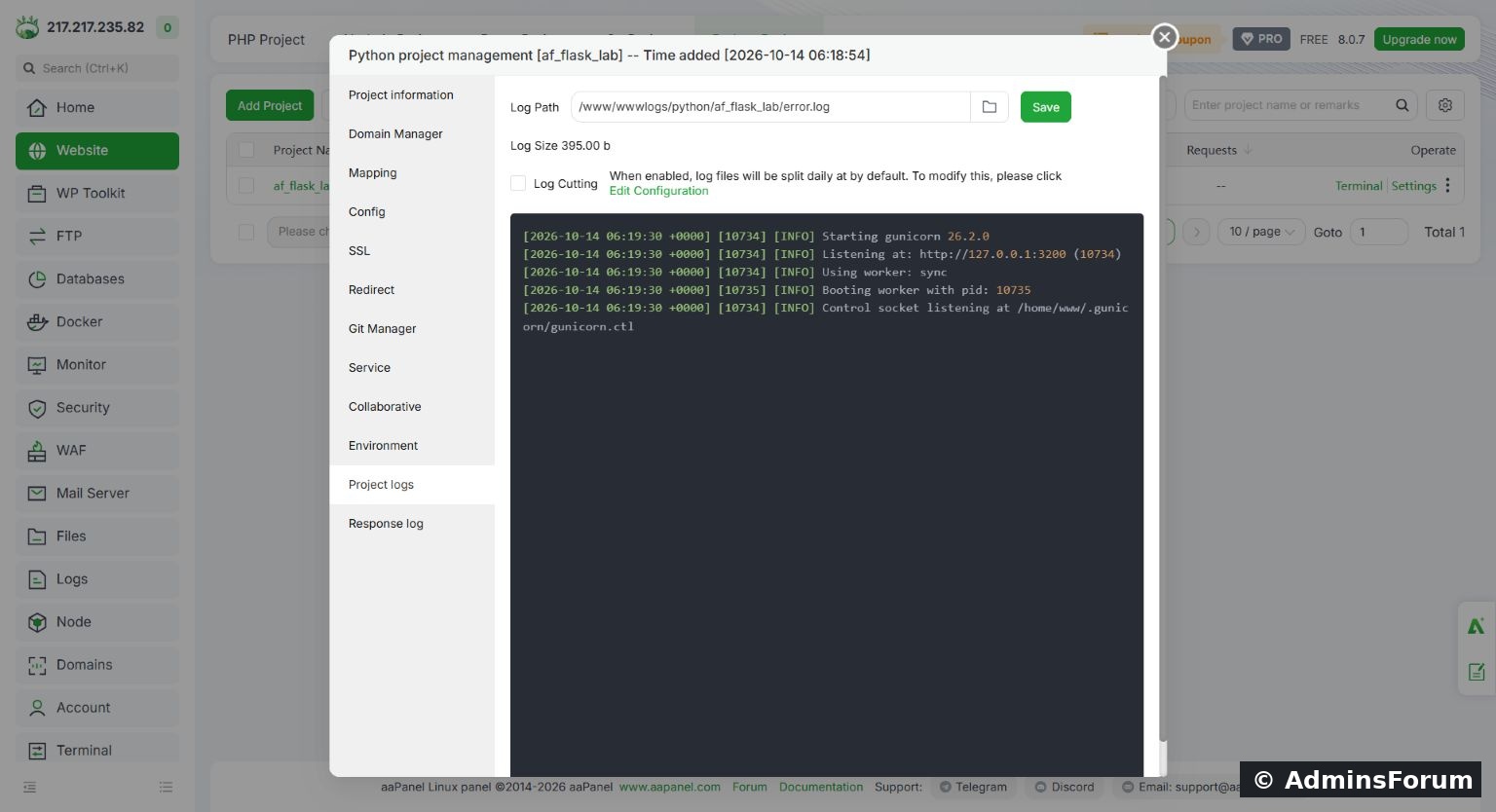The width and height of the screenshot is (1496, 812).
Task: Sort by the Requests column arrow
Action: click(x=1249, y=150)
